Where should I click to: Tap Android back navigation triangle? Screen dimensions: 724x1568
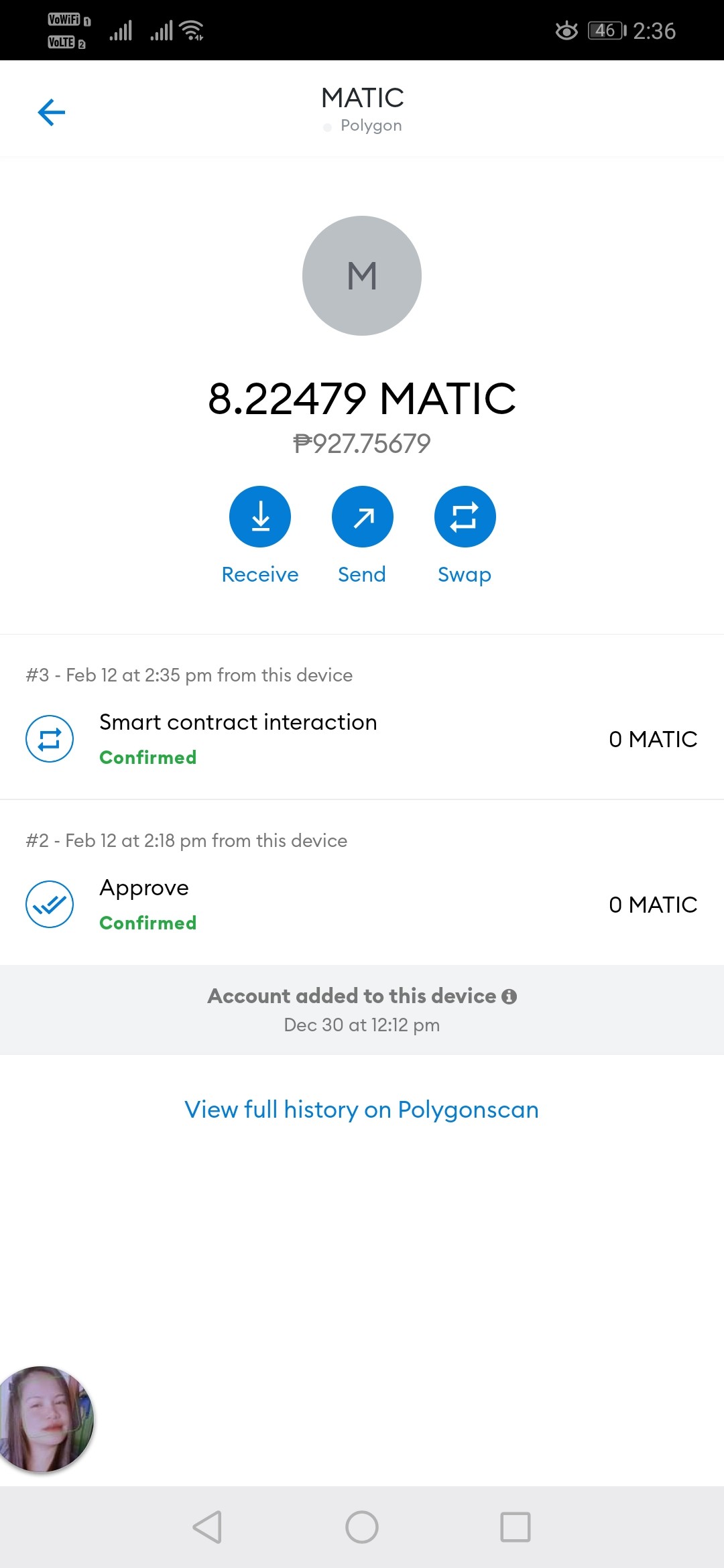208,1527
